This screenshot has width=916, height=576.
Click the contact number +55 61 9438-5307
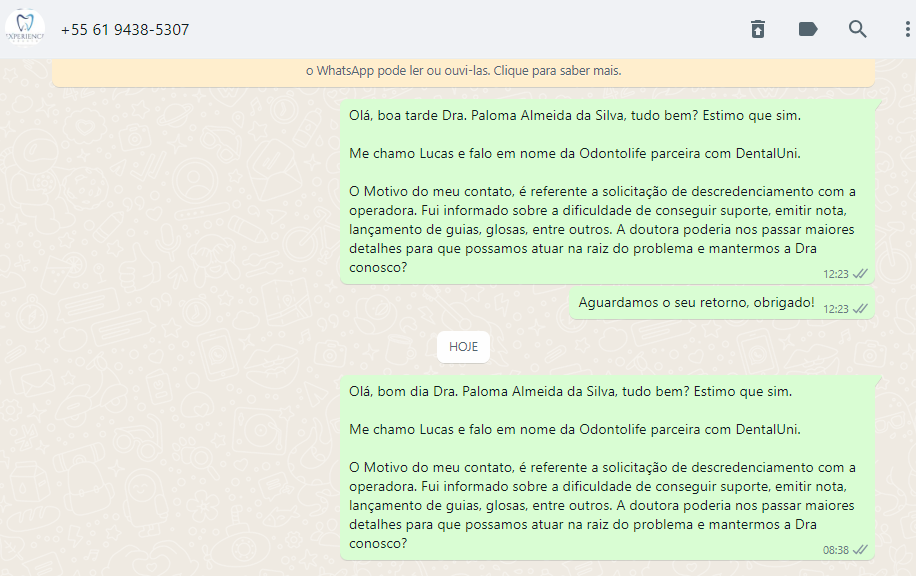coord(125,30)
